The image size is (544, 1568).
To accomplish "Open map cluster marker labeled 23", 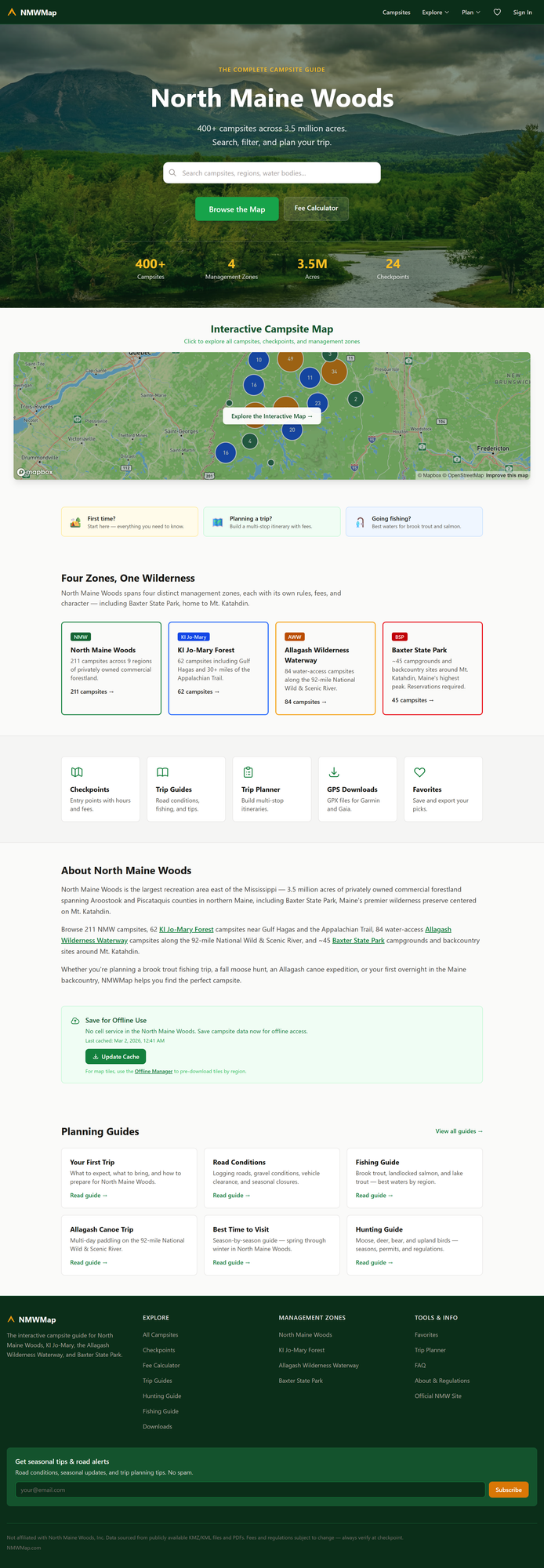I will point(317,403).
